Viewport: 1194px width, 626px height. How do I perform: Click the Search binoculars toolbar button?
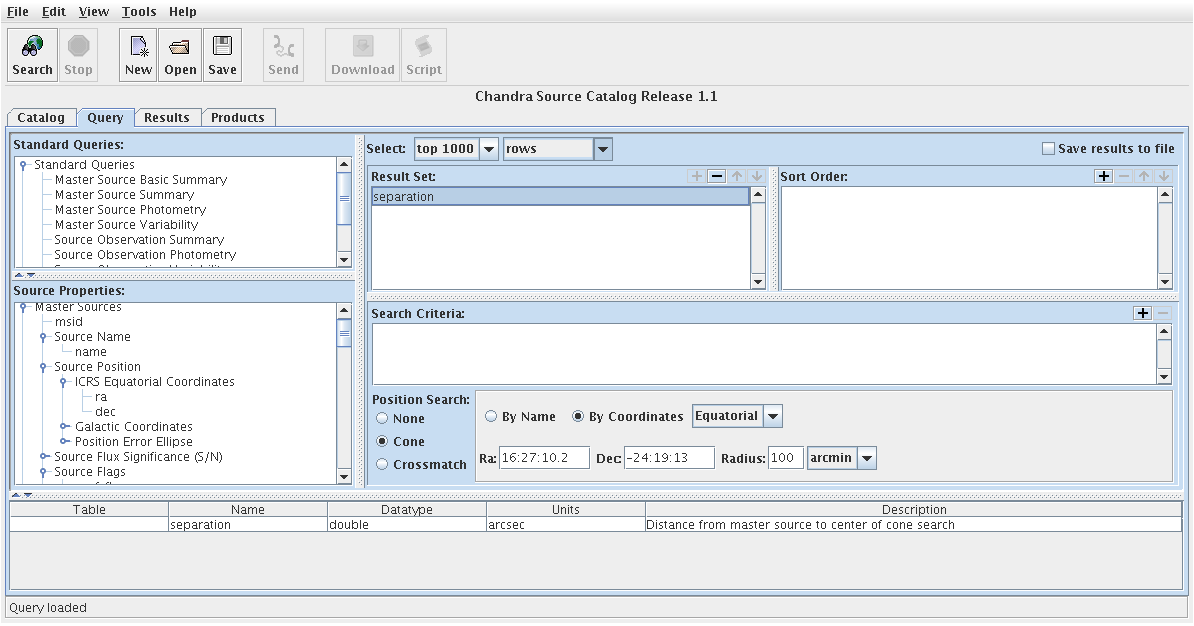click(x=32, y=54)
